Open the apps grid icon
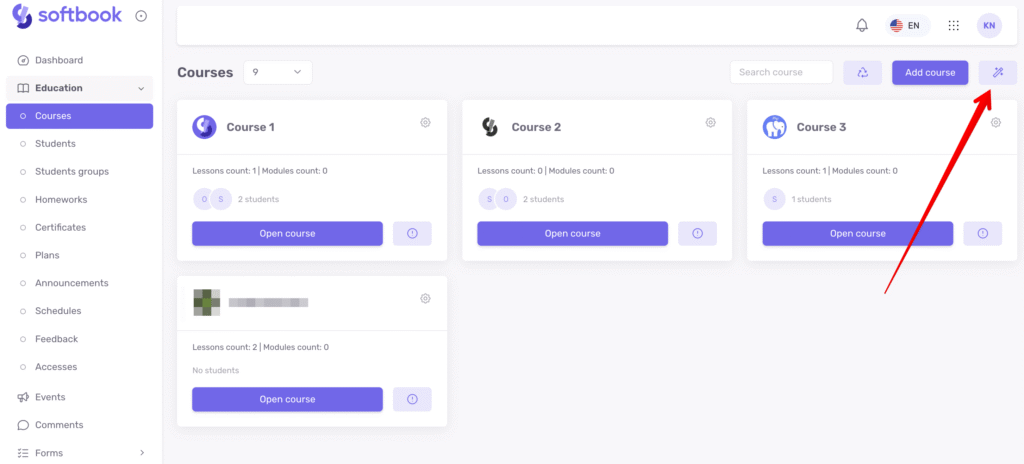This screenshot has height=464, width=1024. [x=953, y=25]
